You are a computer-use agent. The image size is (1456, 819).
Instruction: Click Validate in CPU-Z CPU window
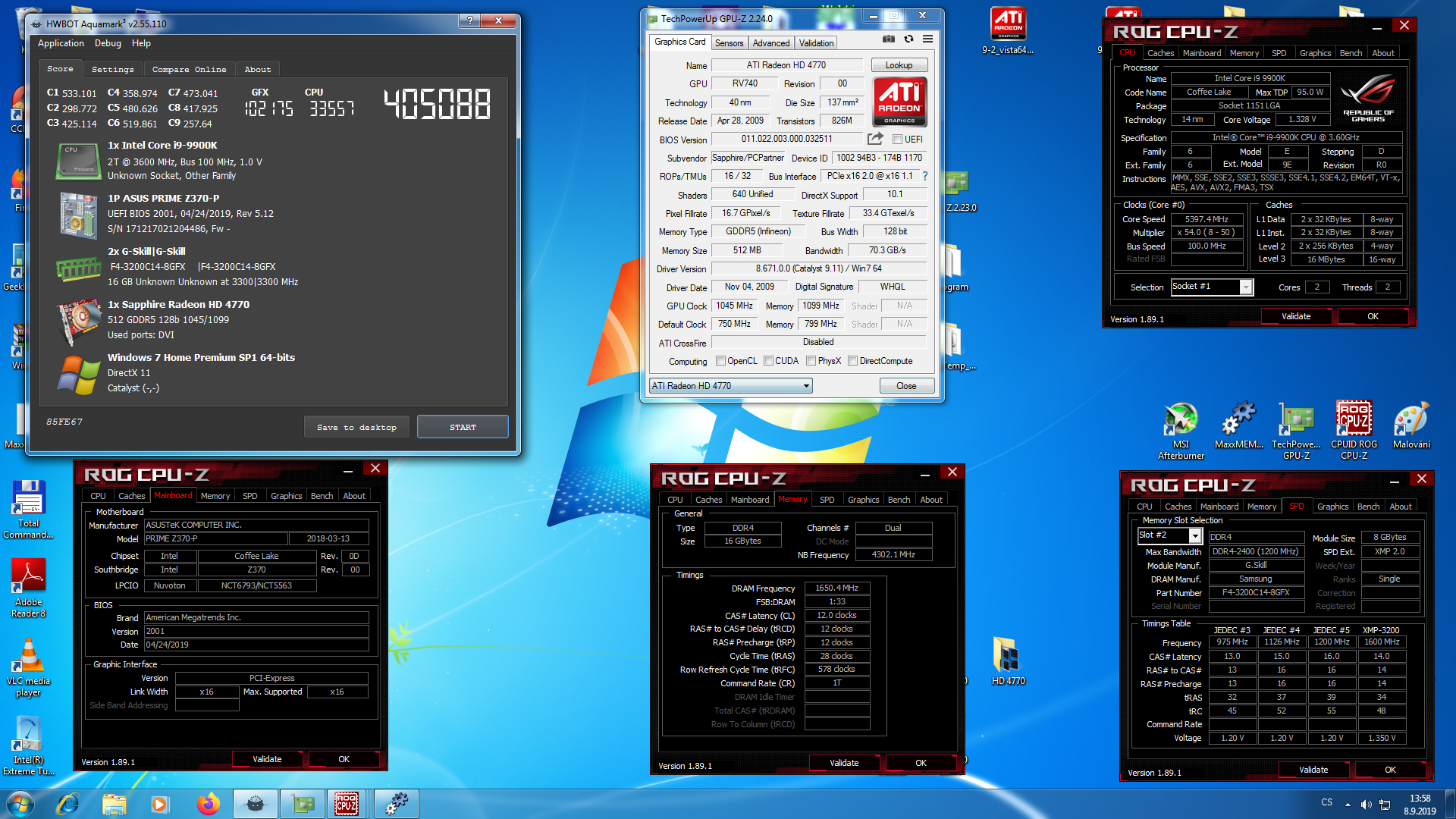tap(1296, 316)
